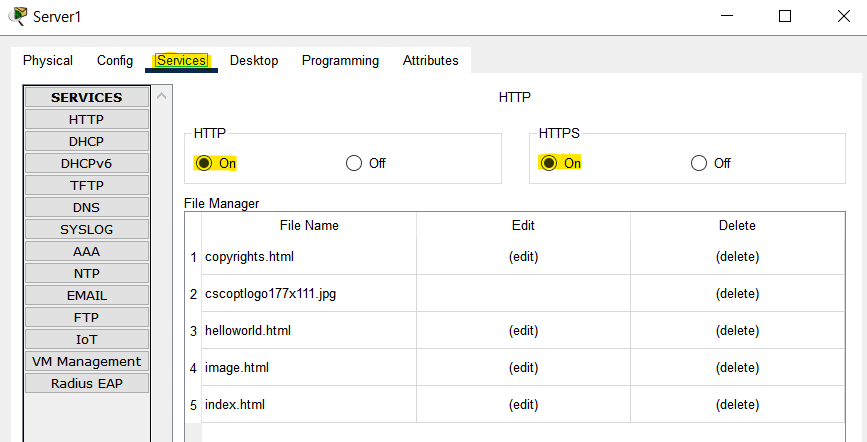
Task: Select the NTP service
Action: (x=87, y=273)
